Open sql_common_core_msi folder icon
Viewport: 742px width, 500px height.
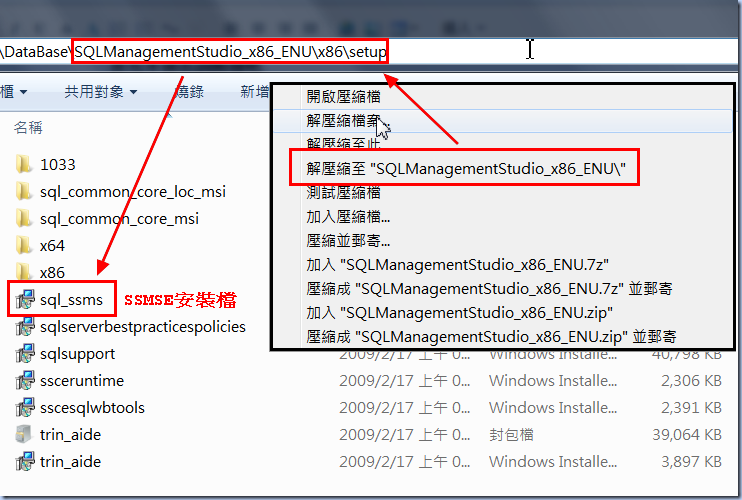[24, 219]
